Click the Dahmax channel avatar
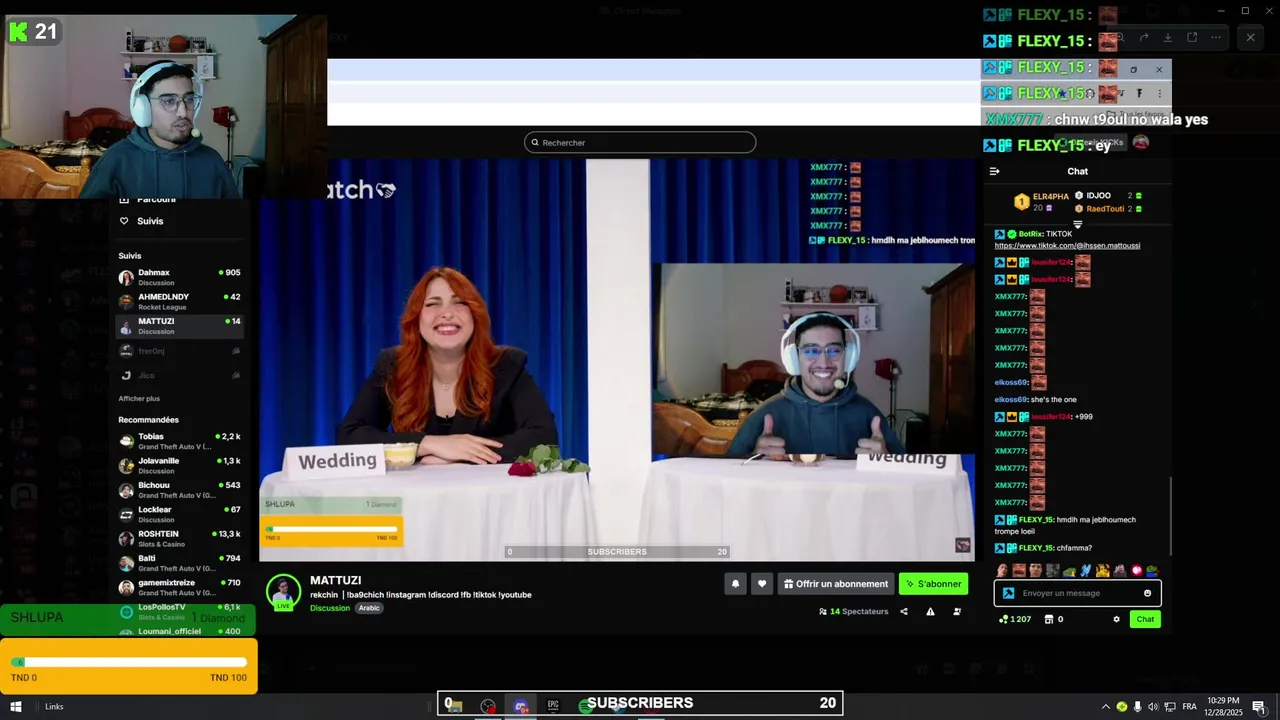Image resolution: width=1280 pixels, height=720 pixels. point(126,277)
